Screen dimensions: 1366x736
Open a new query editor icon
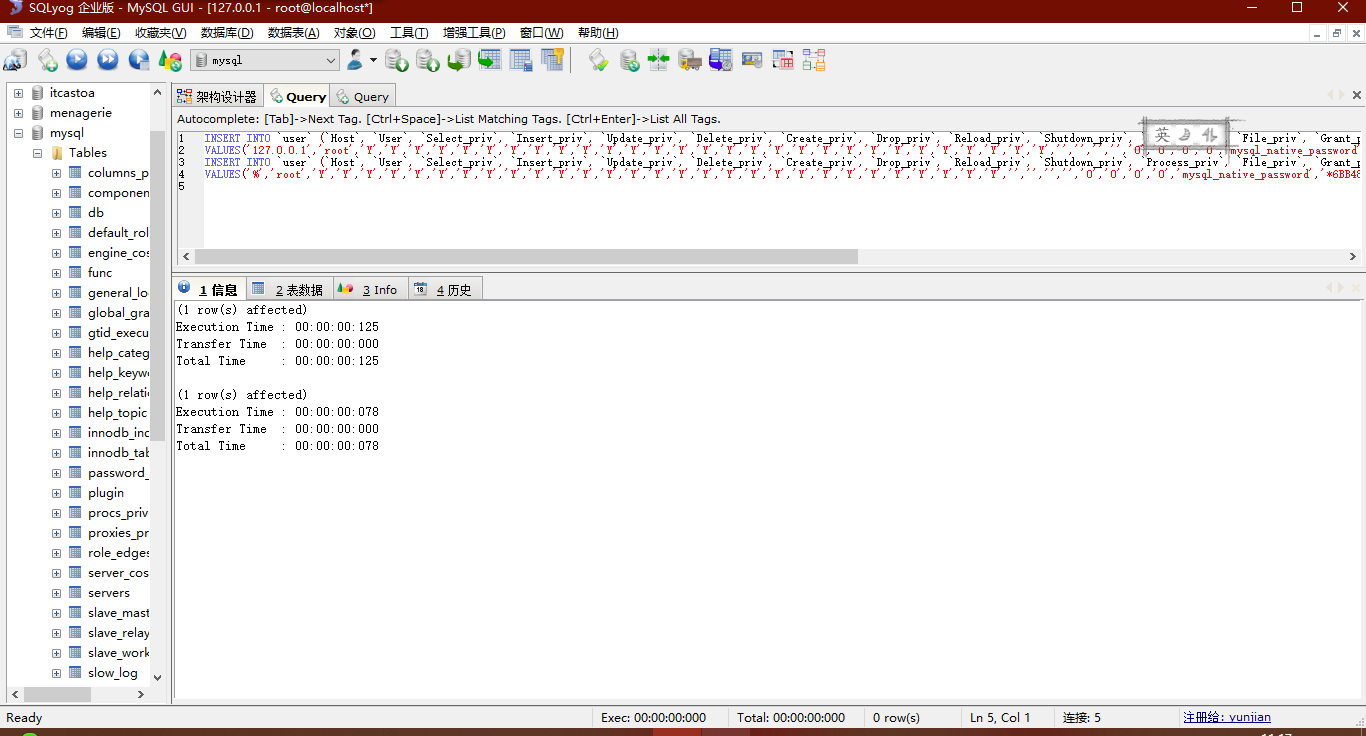tap(47, 60)
